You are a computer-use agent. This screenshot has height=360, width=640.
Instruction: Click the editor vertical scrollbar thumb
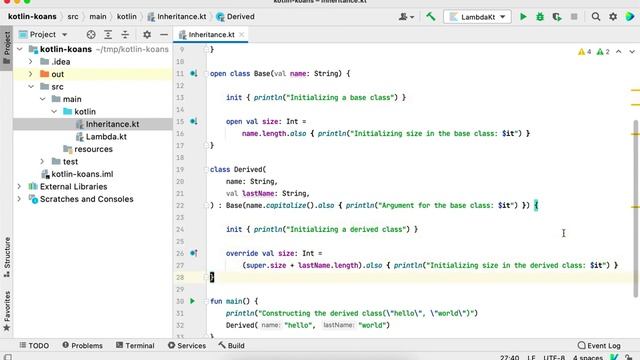635,208
